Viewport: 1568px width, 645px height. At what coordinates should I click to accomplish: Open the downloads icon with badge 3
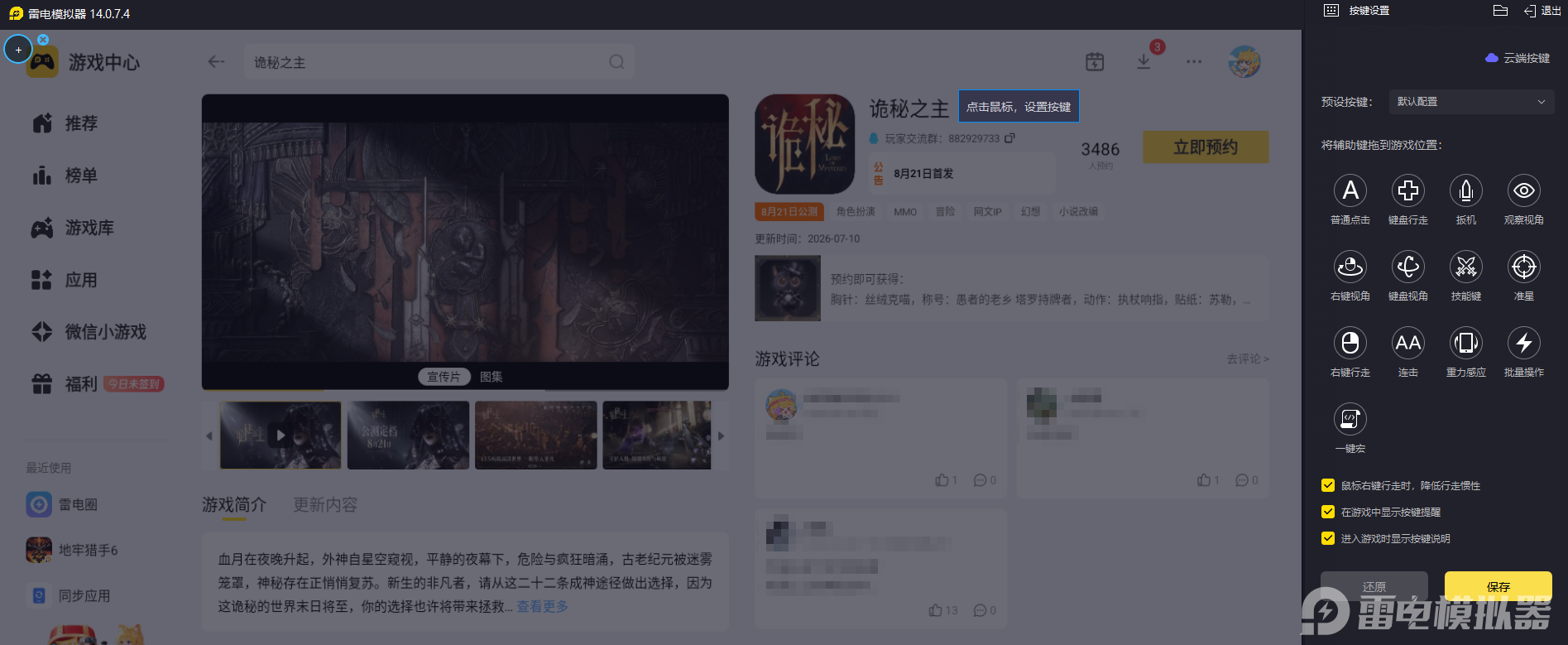[1144, 61]
